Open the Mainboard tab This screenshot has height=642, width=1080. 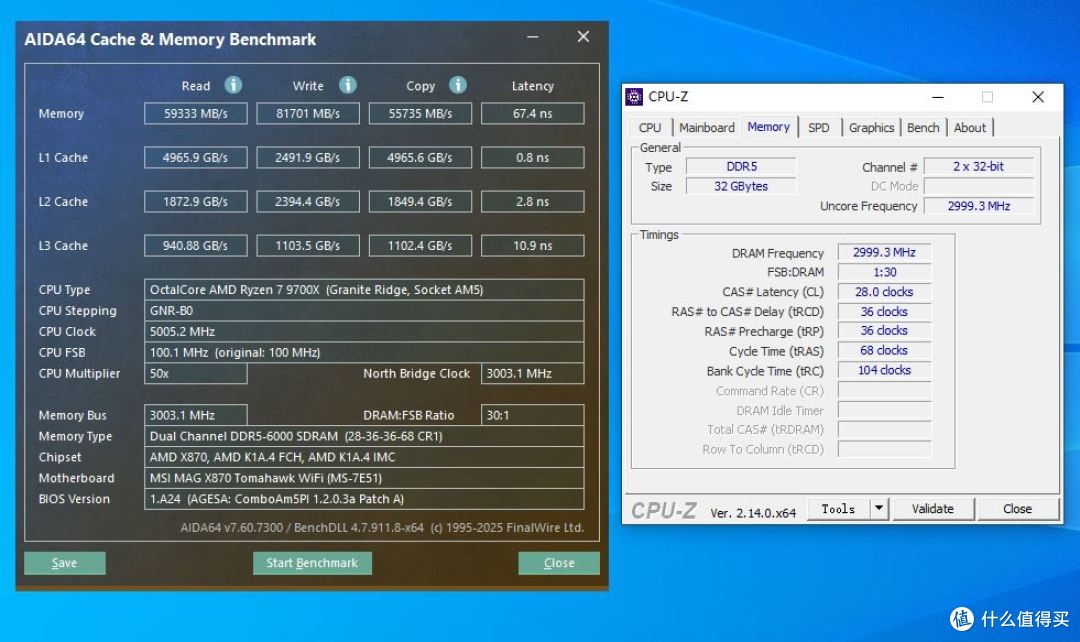click(707, 127)
